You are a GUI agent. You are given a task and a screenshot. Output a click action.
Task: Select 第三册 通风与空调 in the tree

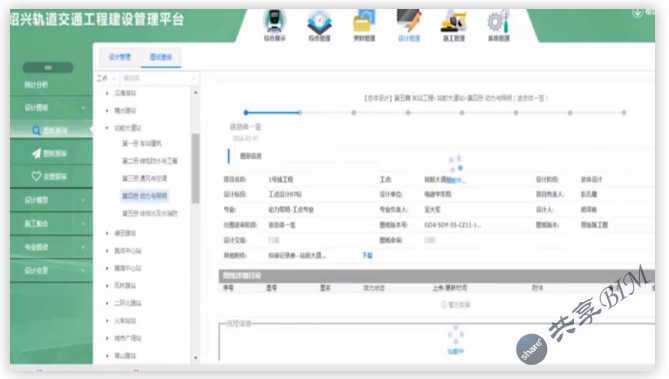(x=144, y=178)
